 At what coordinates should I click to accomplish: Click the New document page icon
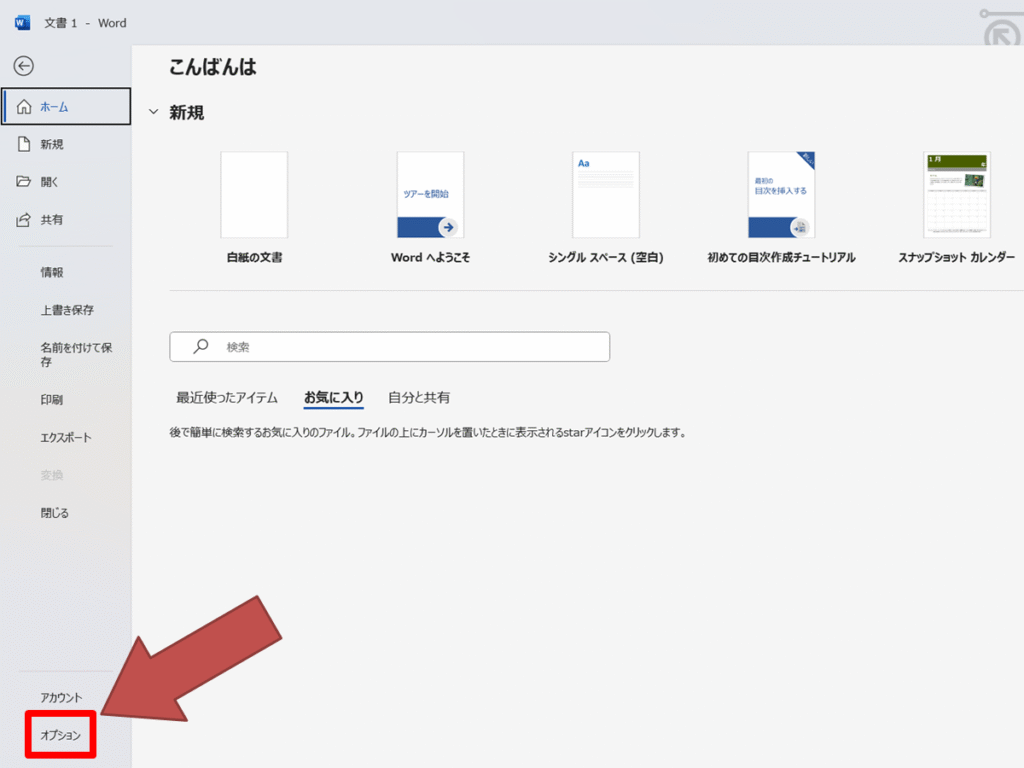(24, 144)
